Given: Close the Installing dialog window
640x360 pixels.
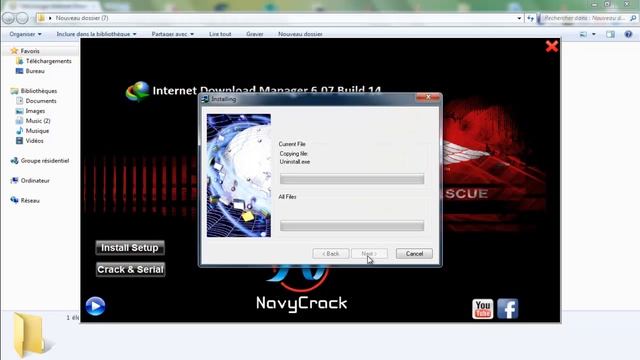Looking at the screenshot, I should 428,98.
